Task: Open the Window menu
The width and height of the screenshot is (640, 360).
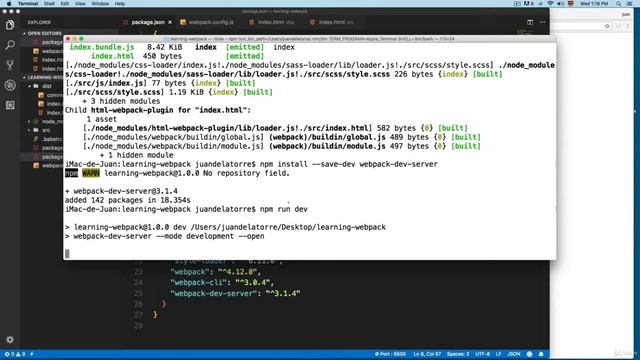Action: 100,3
